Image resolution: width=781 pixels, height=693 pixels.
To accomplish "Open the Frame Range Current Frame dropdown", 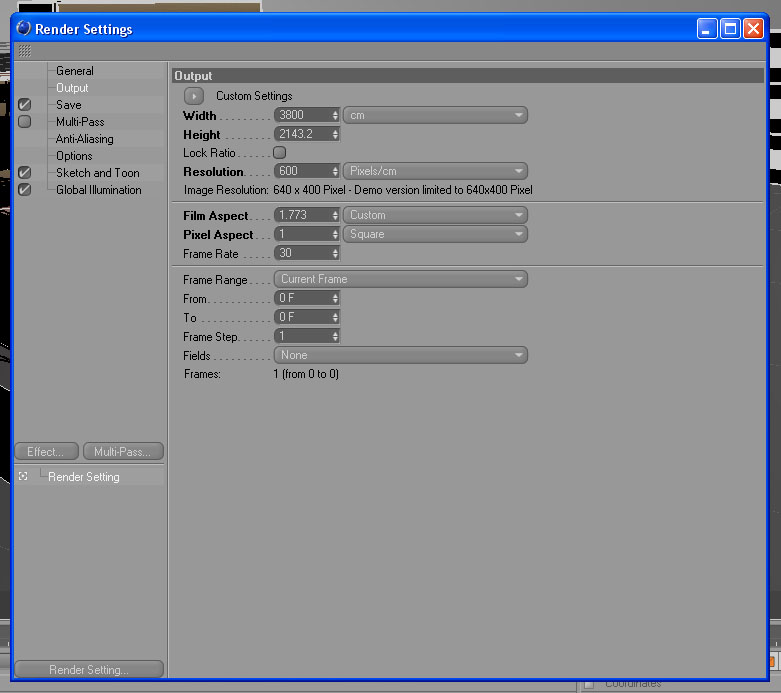I will pos(400,279).
